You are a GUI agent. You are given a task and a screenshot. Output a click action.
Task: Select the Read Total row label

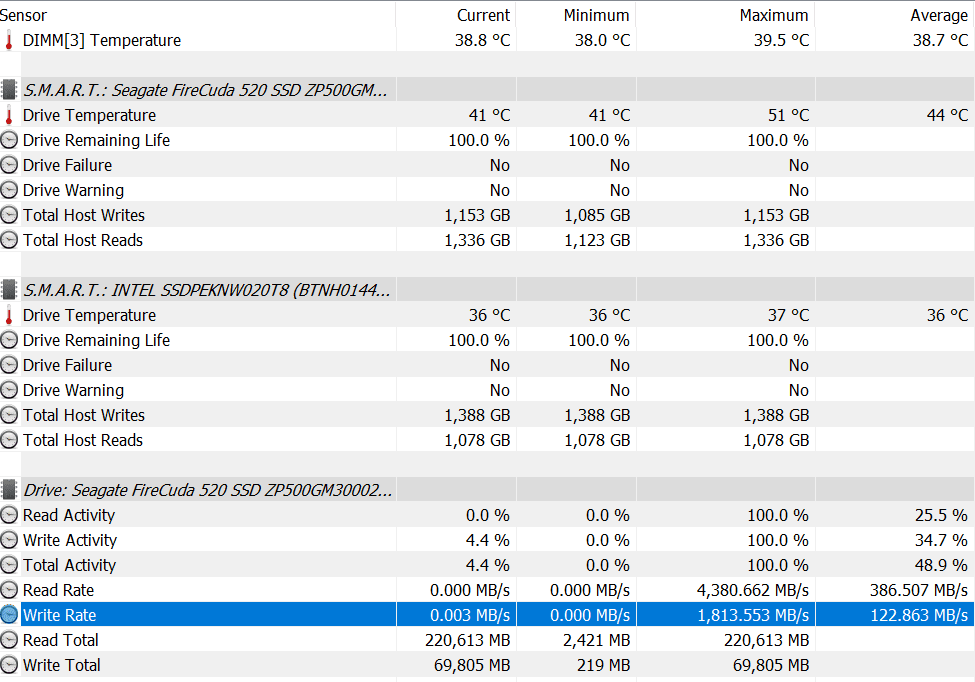click(61, 640)
